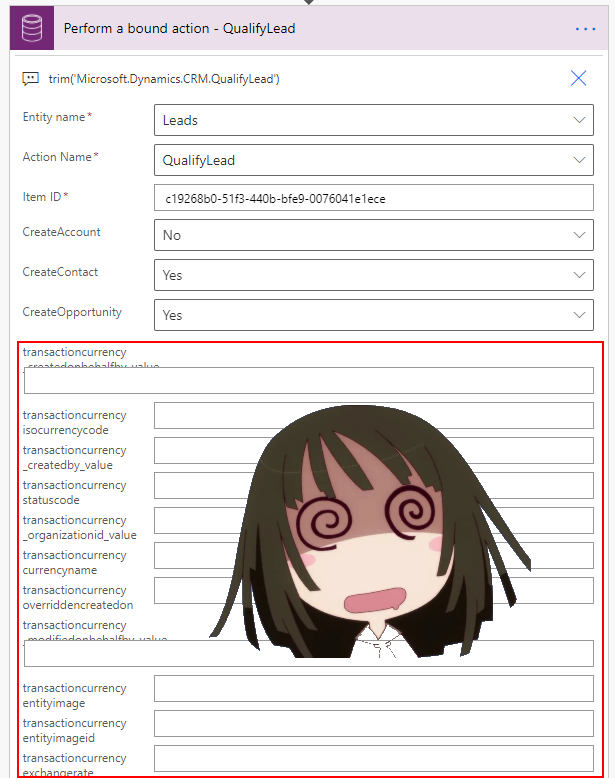The height and width of the screenshot is (778, 615).
Task: Click the transactioncurrency overriddencreatedon field
Action: coord(374,590)
